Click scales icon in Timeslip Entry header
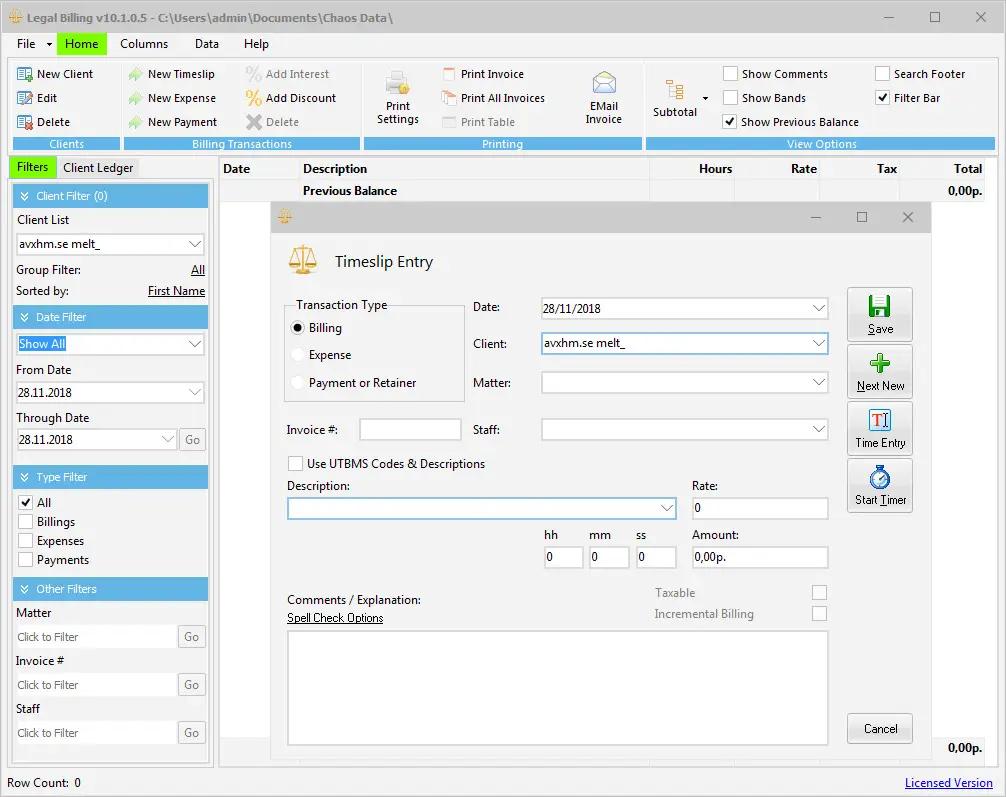Image resolution: width=1006 pixels, height=797 pixels. click(x=303, y=260)
